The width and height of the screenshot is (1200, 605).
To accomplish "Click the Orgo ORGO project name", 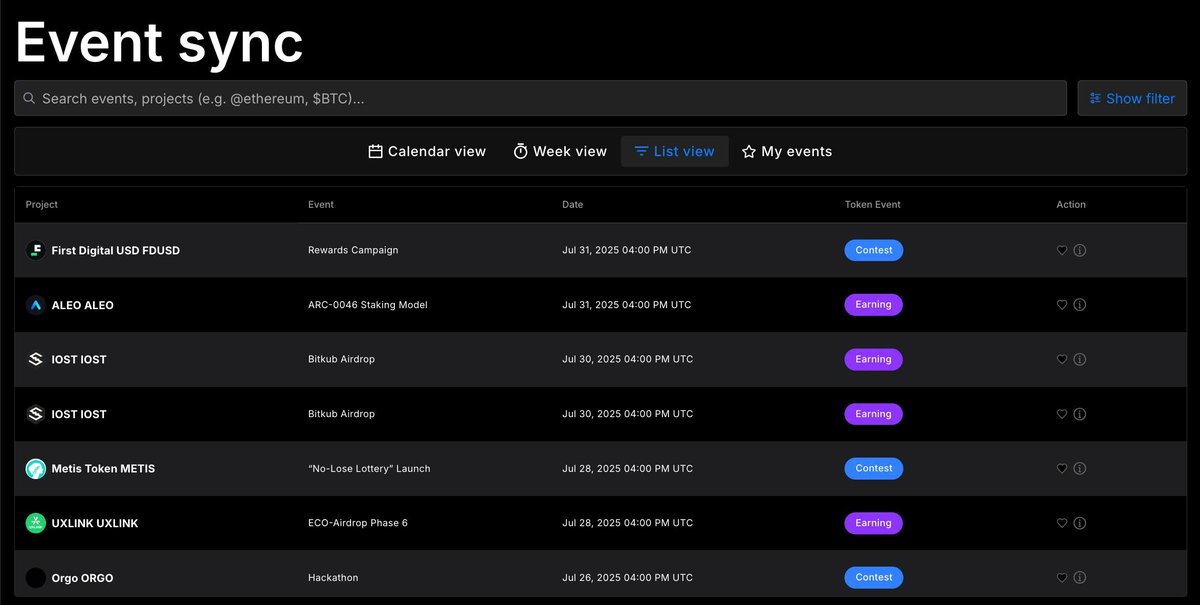I will (82, 578).
